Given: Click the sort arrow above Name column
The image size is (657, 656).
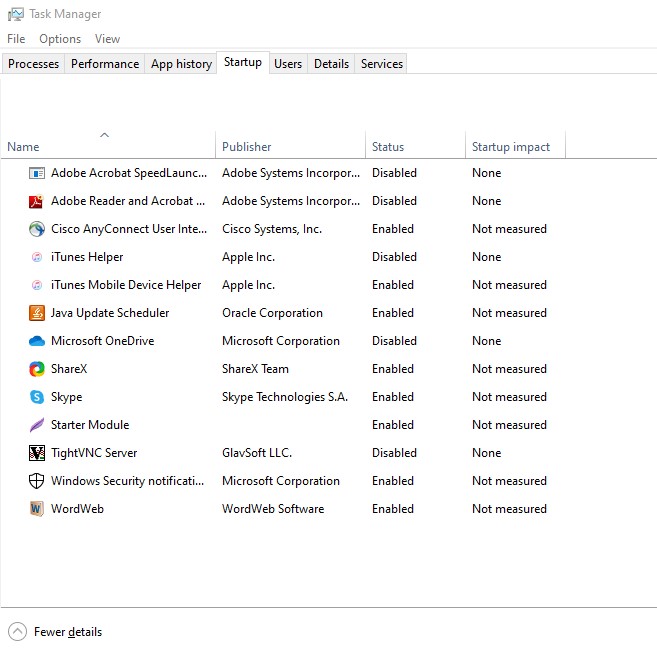Looking at the screenshot, I should coord(105,135).
